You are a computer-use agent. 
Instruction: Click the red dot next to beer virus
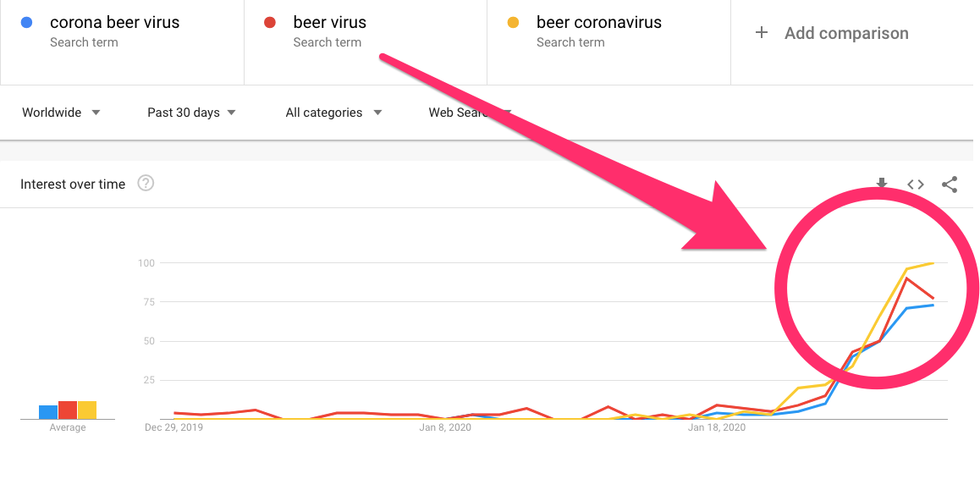(270, 22)
